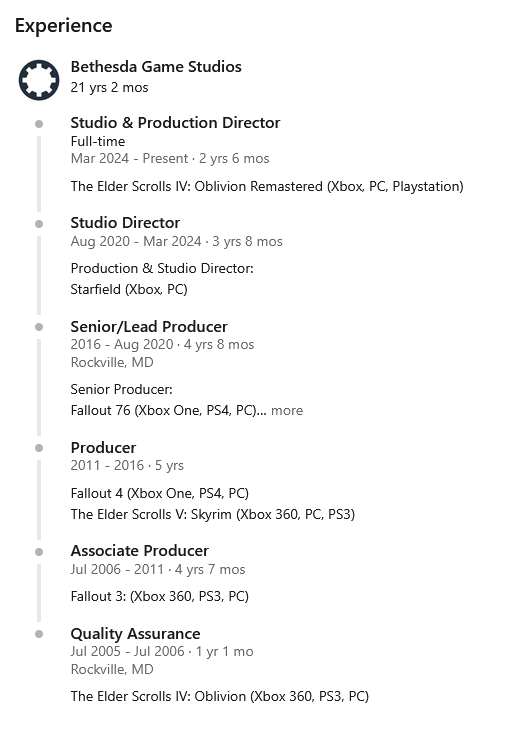Select the Fallout 76 description line

(x=168, y=410)
